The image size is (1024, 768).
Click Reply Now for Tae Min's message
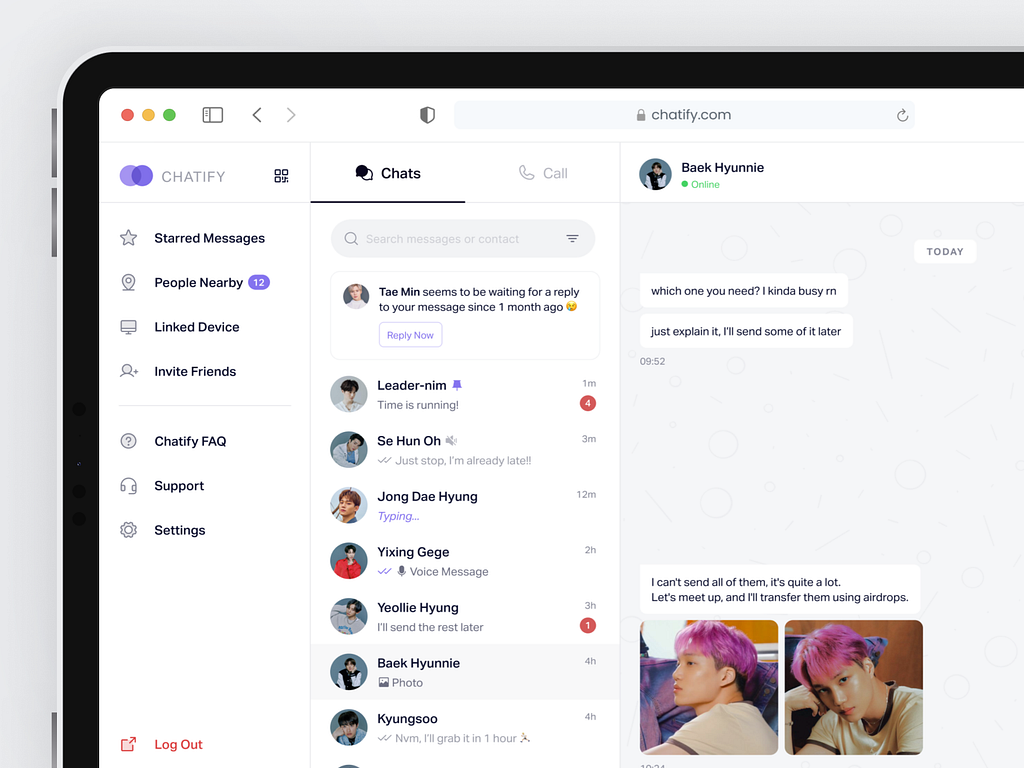(410, 334)
